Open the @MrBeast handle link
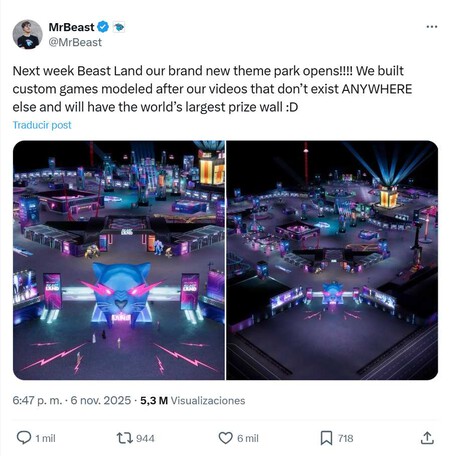Screen dimensions: 450x456 point(75,42)
